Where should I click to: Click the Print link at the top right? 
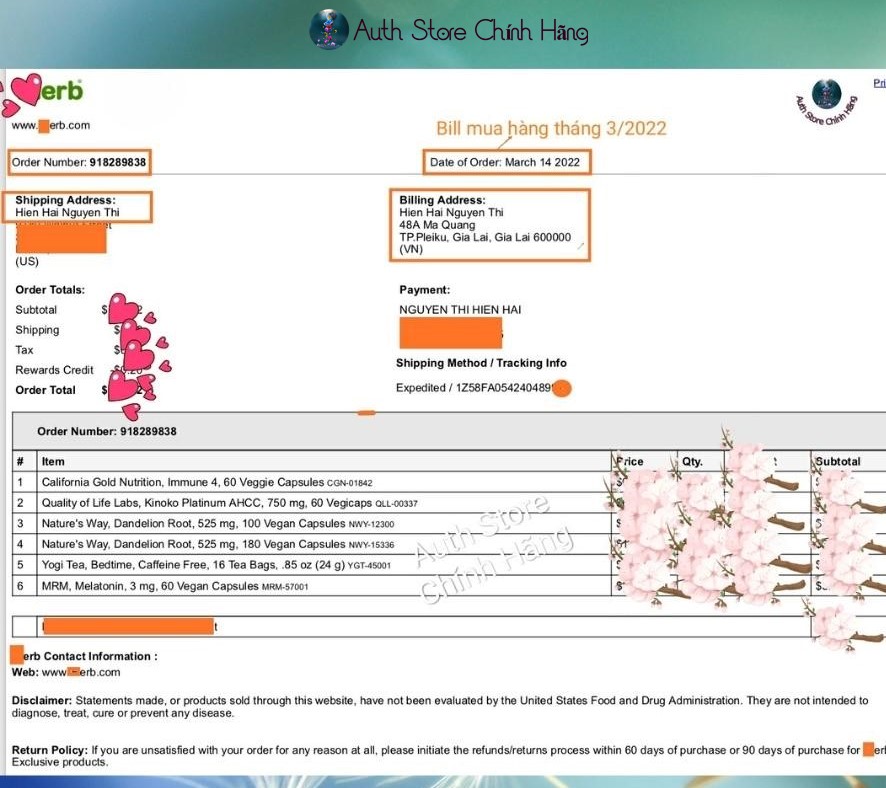point(879,83)
